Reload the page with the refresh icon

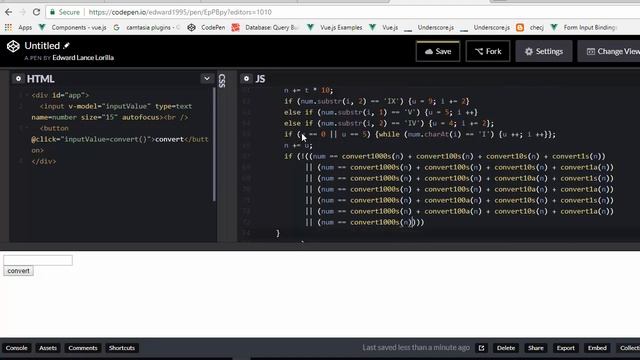coord(36,12)
